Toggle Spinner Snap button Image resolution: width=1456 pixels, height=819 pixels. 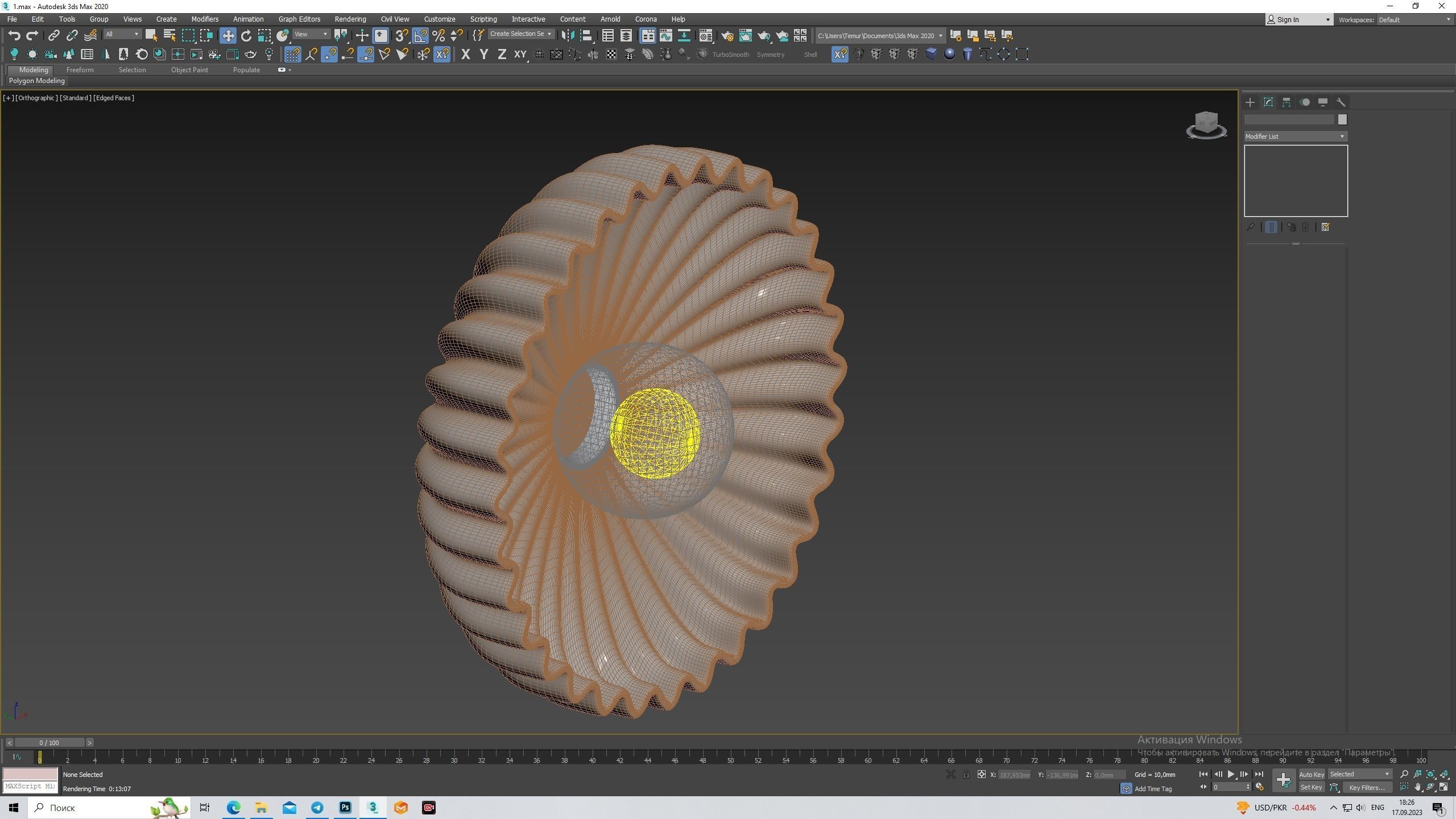point(457,35)
